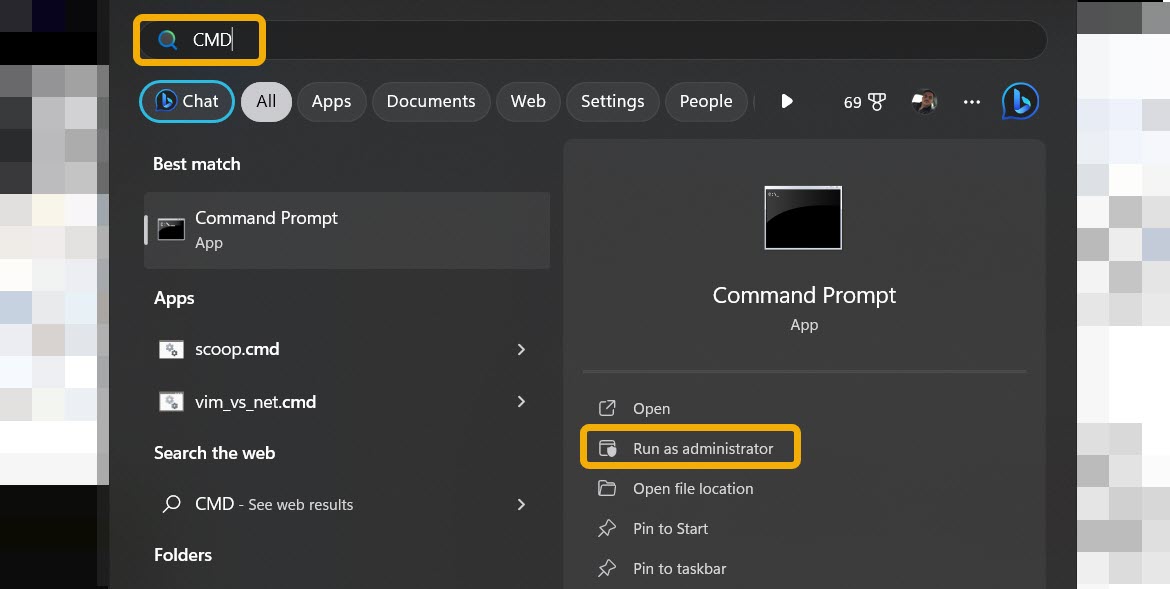The width and height of the screenshot is (1170, 589).
Task: Click the shield icon beside Run as administrator
Action: pyautogui.click(x=607, y=447)
